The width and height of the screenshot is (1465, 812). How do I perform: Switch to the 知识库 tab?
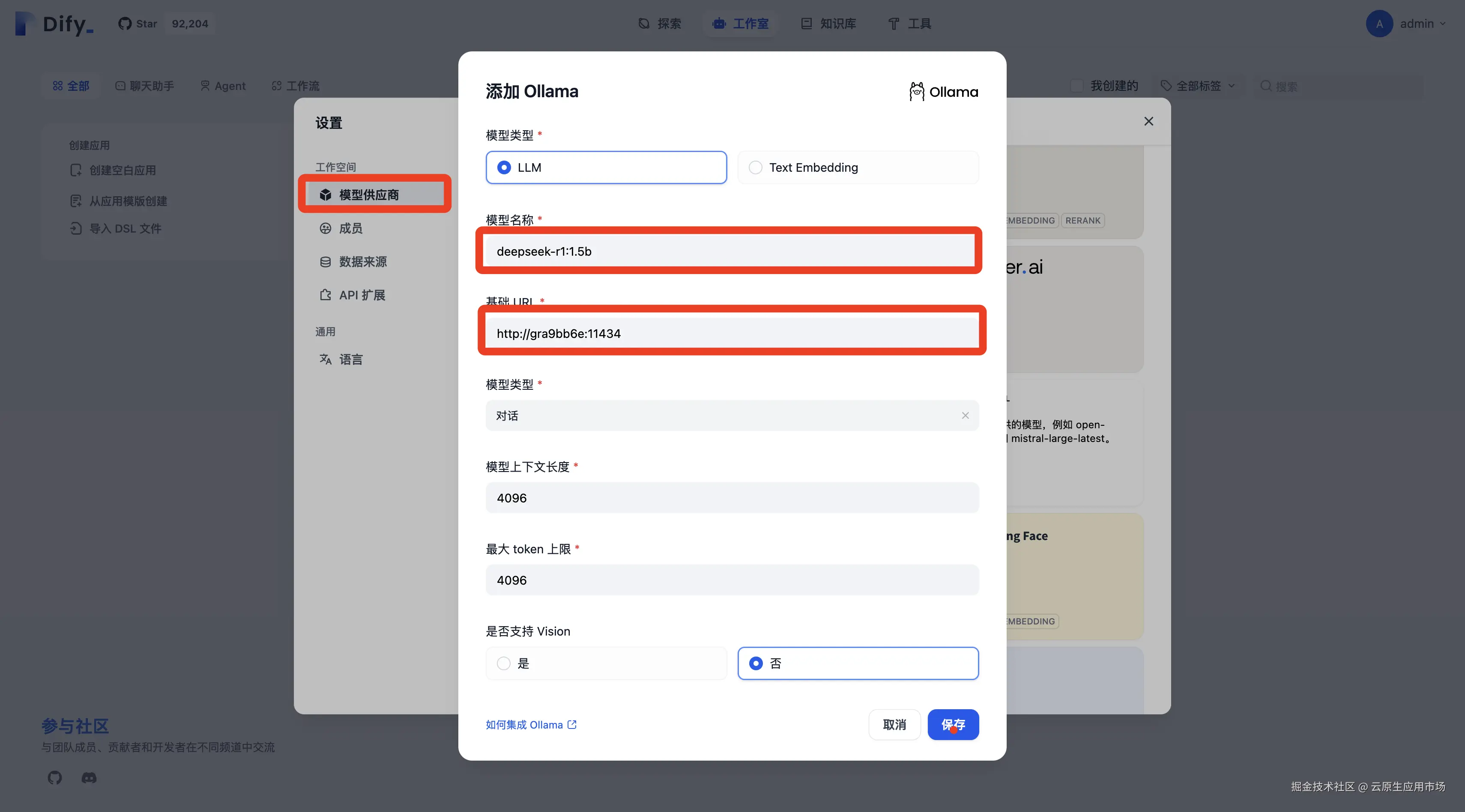click(829, 24)
